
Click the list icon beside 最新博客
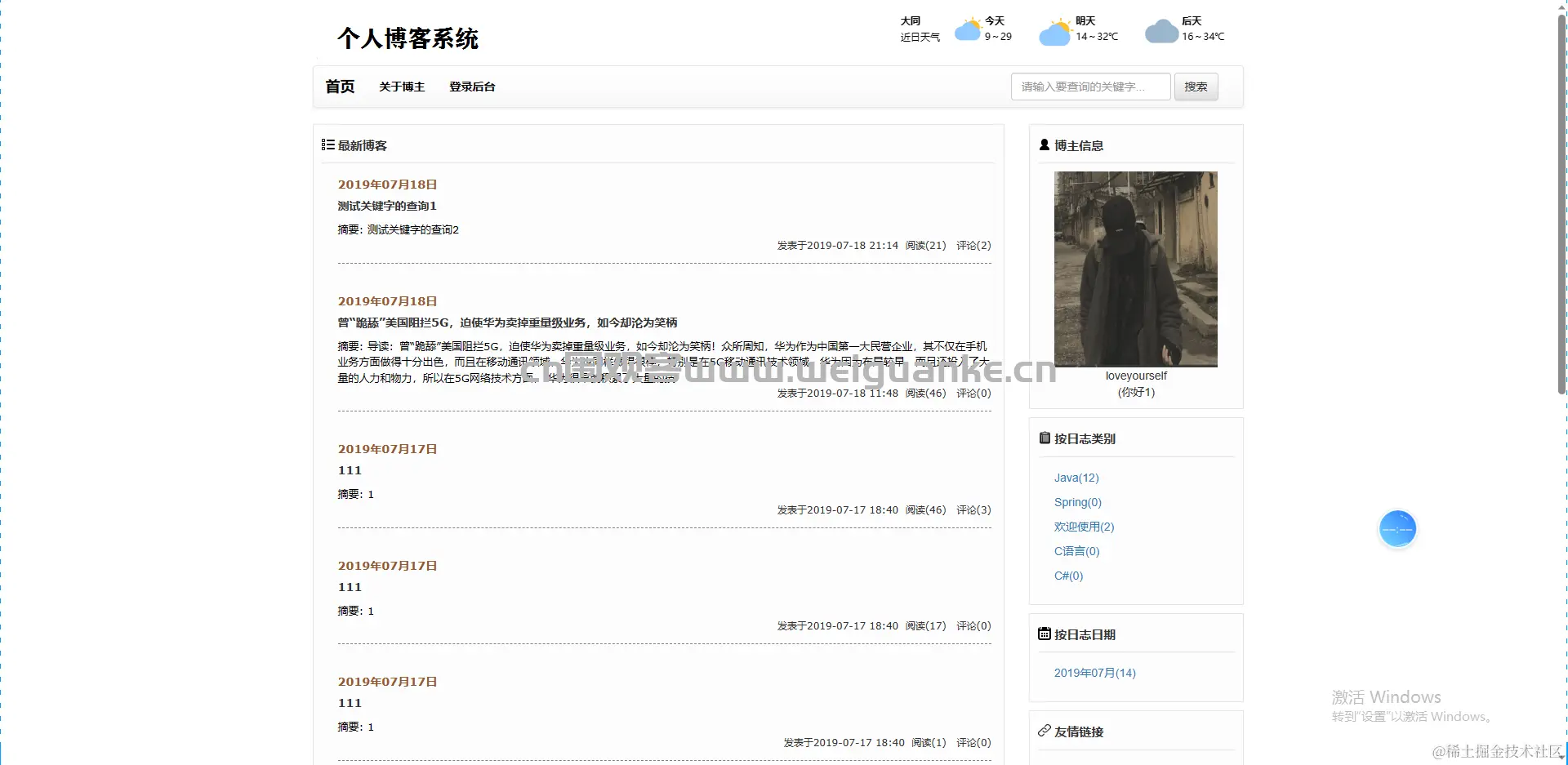click(x=327, y=145)
